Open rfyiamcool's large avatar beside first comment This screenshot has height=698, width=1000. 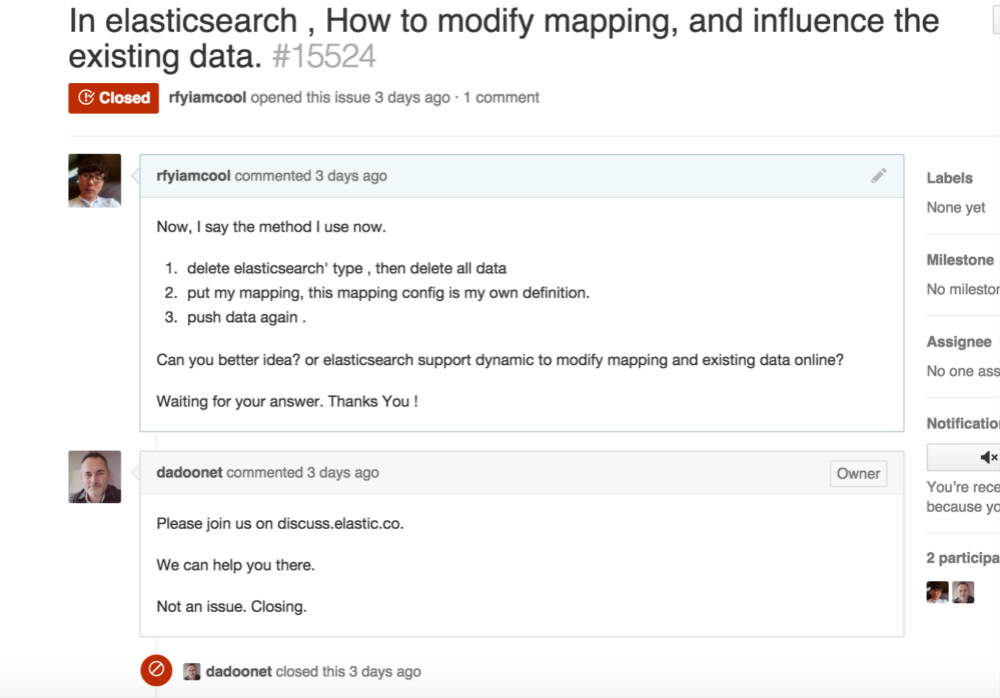pos(95,181)
